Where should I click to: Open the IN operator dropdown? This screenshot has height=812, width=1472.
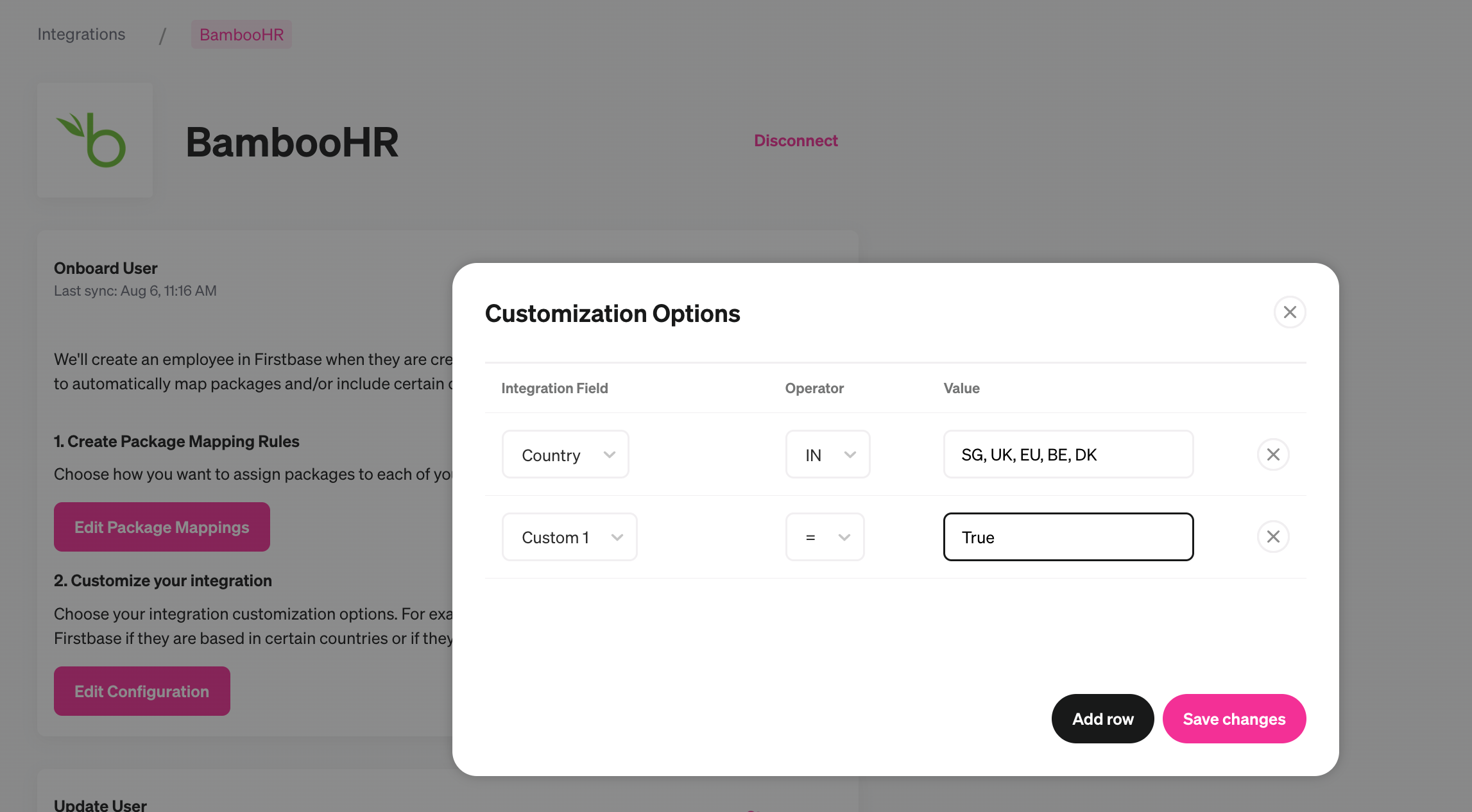coord(828,455)
